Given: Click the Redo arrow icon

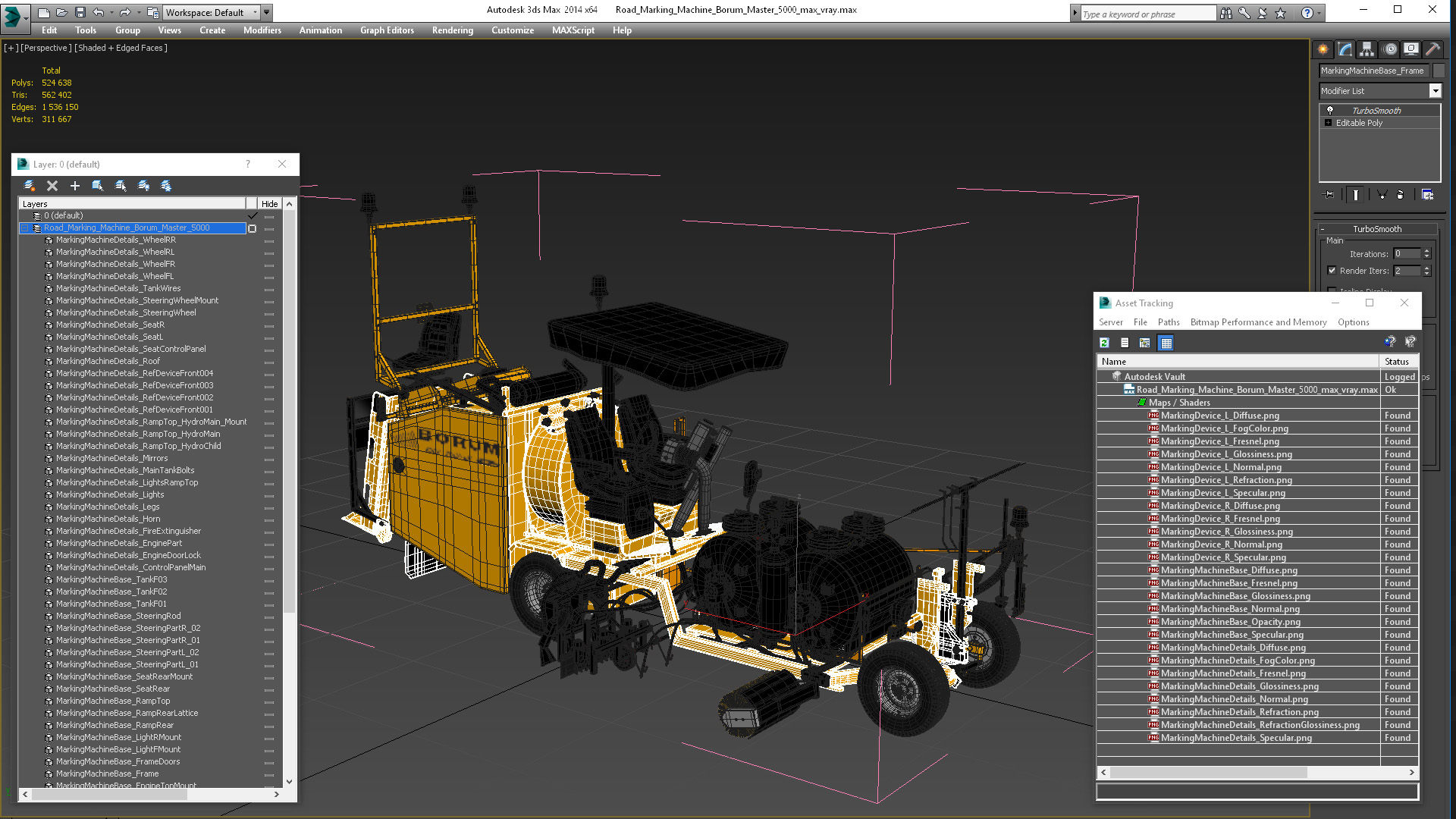Looking at the screenshot, I should pyautogui.click(x=124, y=12).
